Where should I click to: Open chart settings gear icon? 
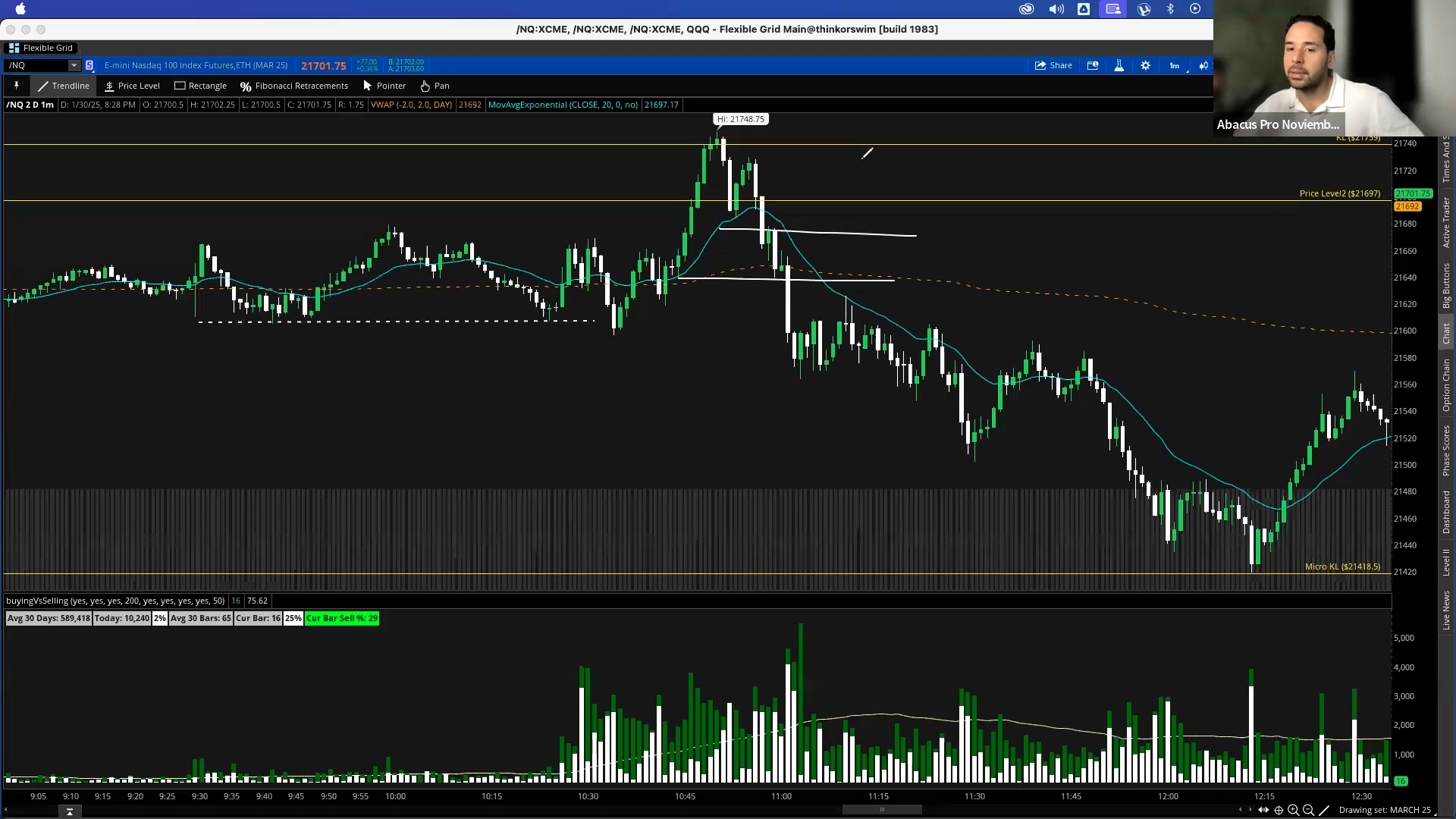1146,65
